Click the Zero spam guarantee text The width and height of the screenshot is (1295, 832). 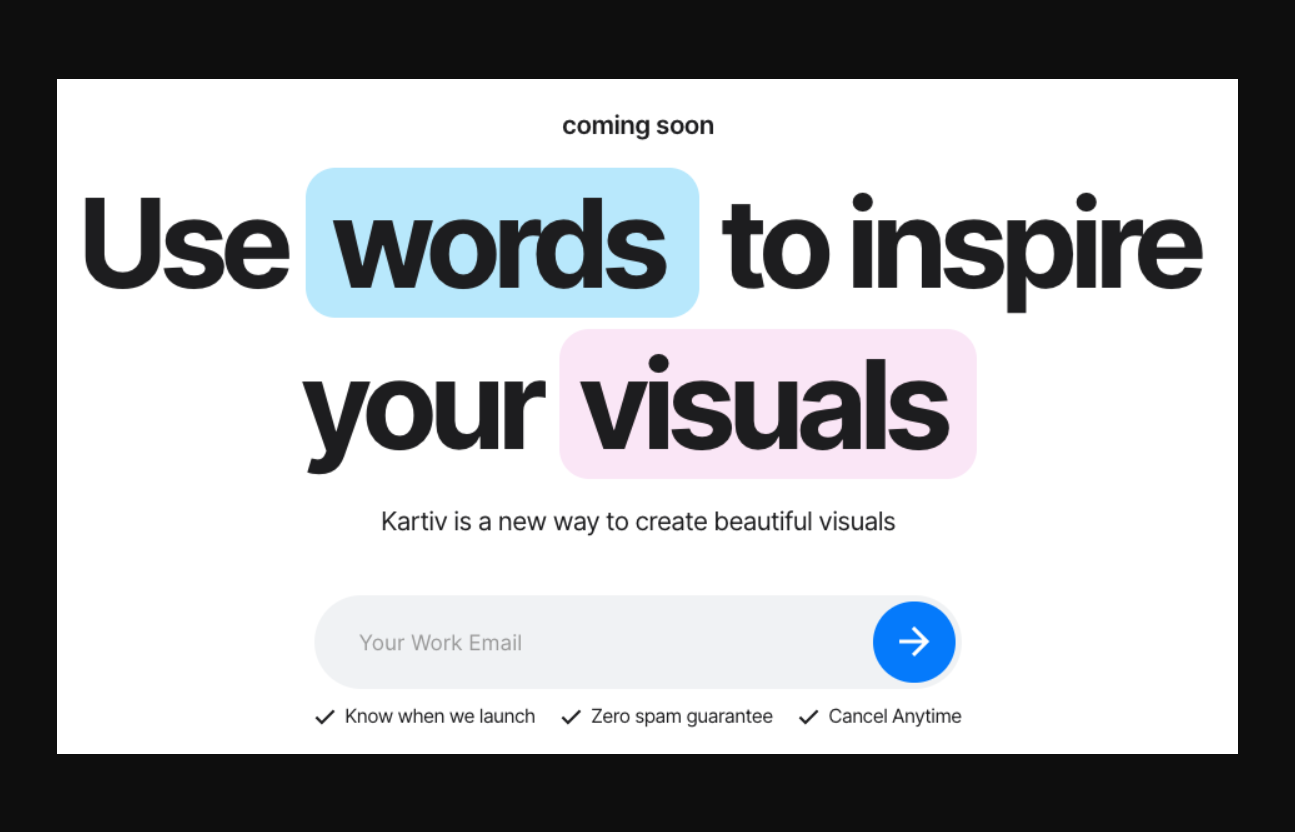[x=681, y=716]
